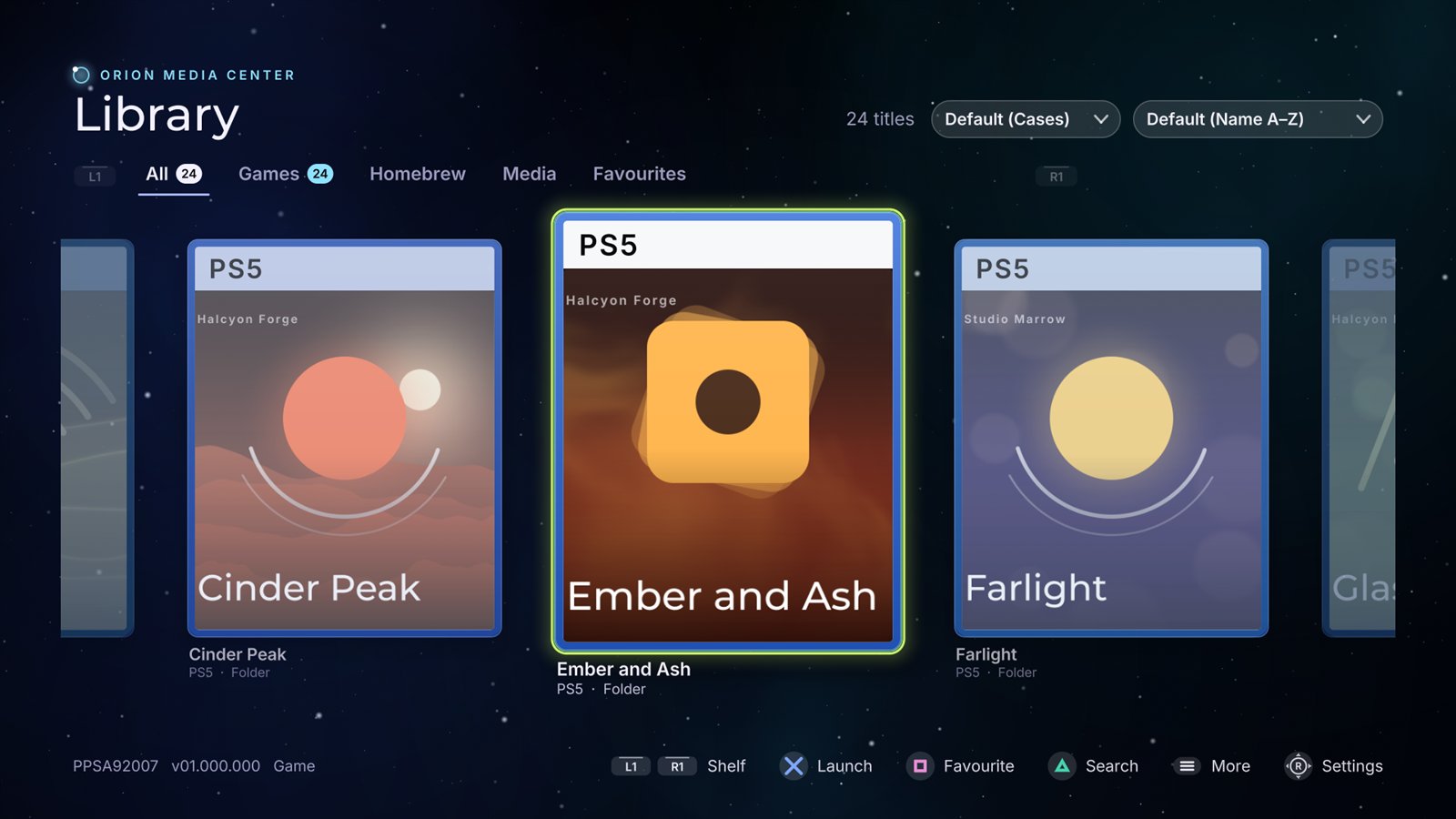Click the '24 titles' count text
The width and height of the screenshot is (1456, 819).
pos(880,119)
